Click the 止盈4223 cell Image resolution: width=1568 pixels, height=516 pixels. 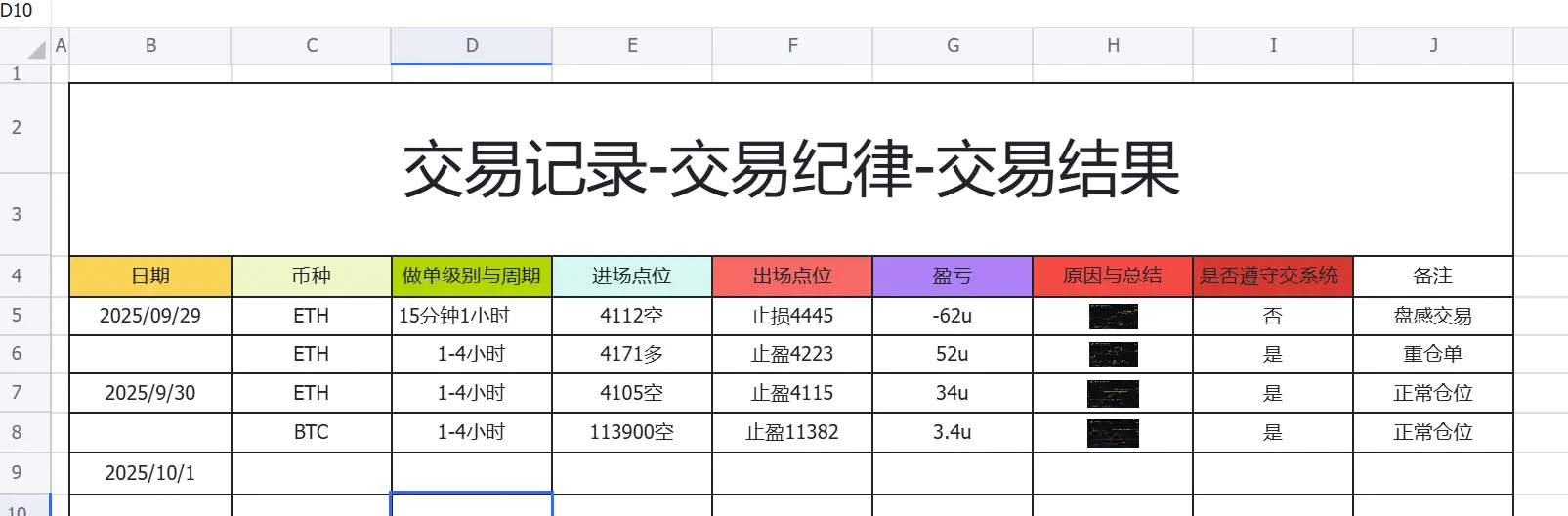792,354
